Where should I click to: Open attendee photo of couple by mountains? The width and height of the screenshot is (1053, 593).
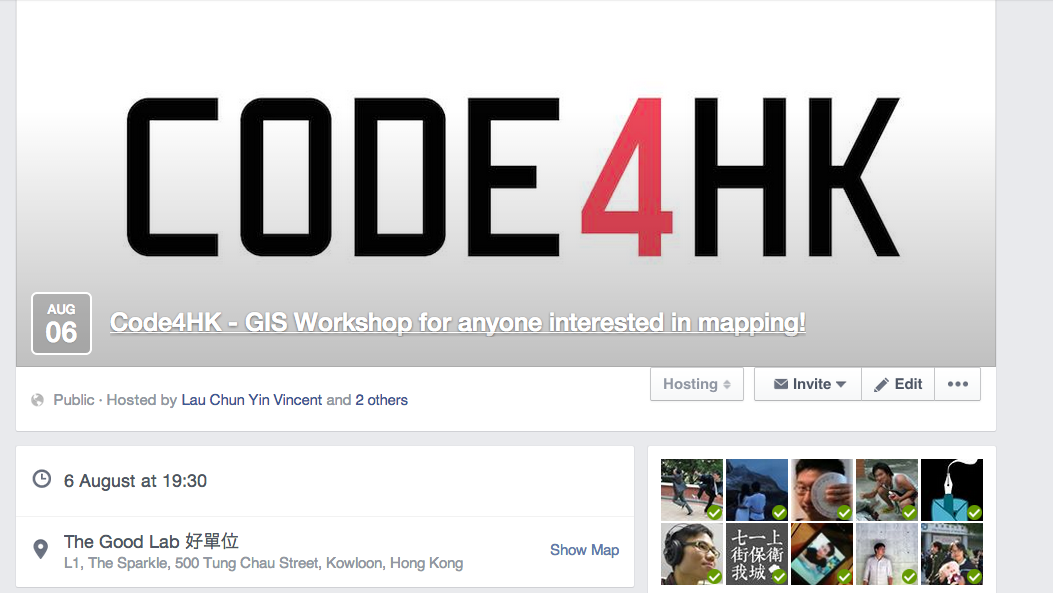pos(757,490)
